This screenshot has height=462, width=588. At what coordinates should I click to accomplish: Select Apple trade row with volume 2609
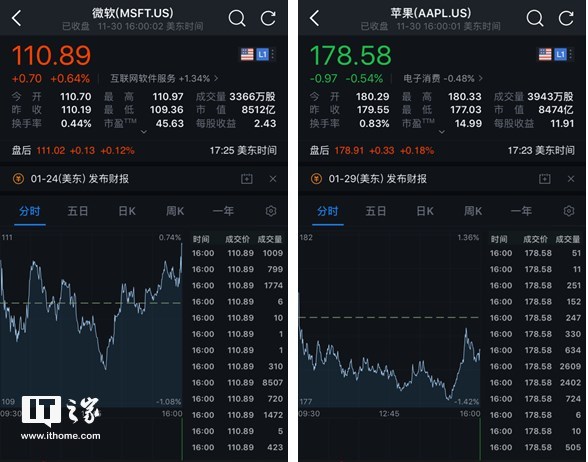pyautogui.click(x=536, y=366)
